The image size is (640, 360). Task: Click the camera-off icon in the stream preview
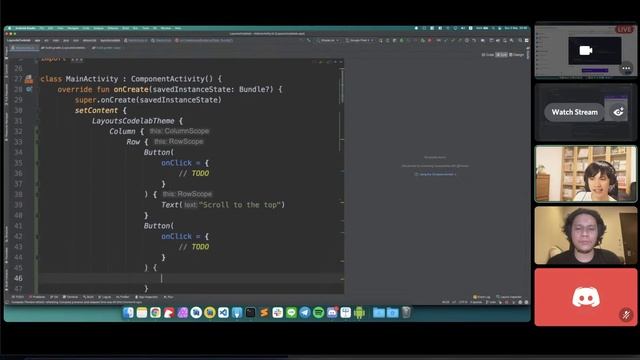tap(586, 50)
